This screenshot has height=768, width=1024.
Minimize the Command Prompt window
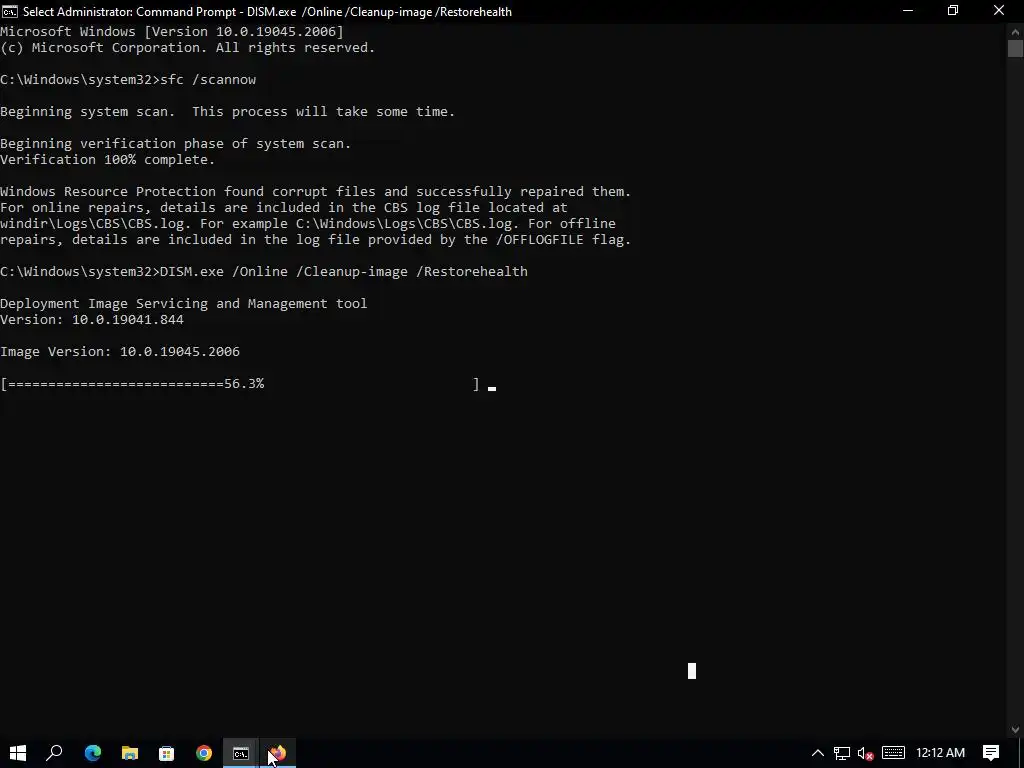click(x=908, y=11)
